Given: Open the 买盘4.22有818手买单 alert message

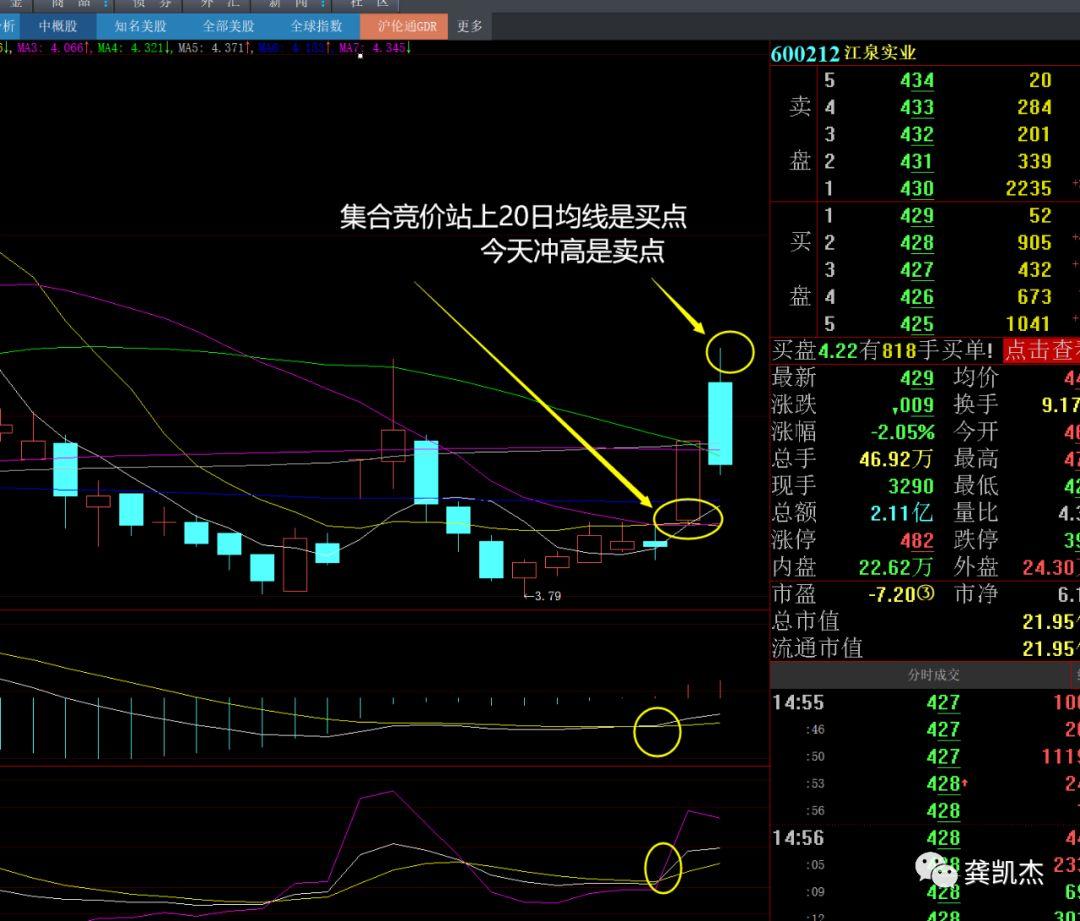Looking at the screenshot, I should pos(883,351).
